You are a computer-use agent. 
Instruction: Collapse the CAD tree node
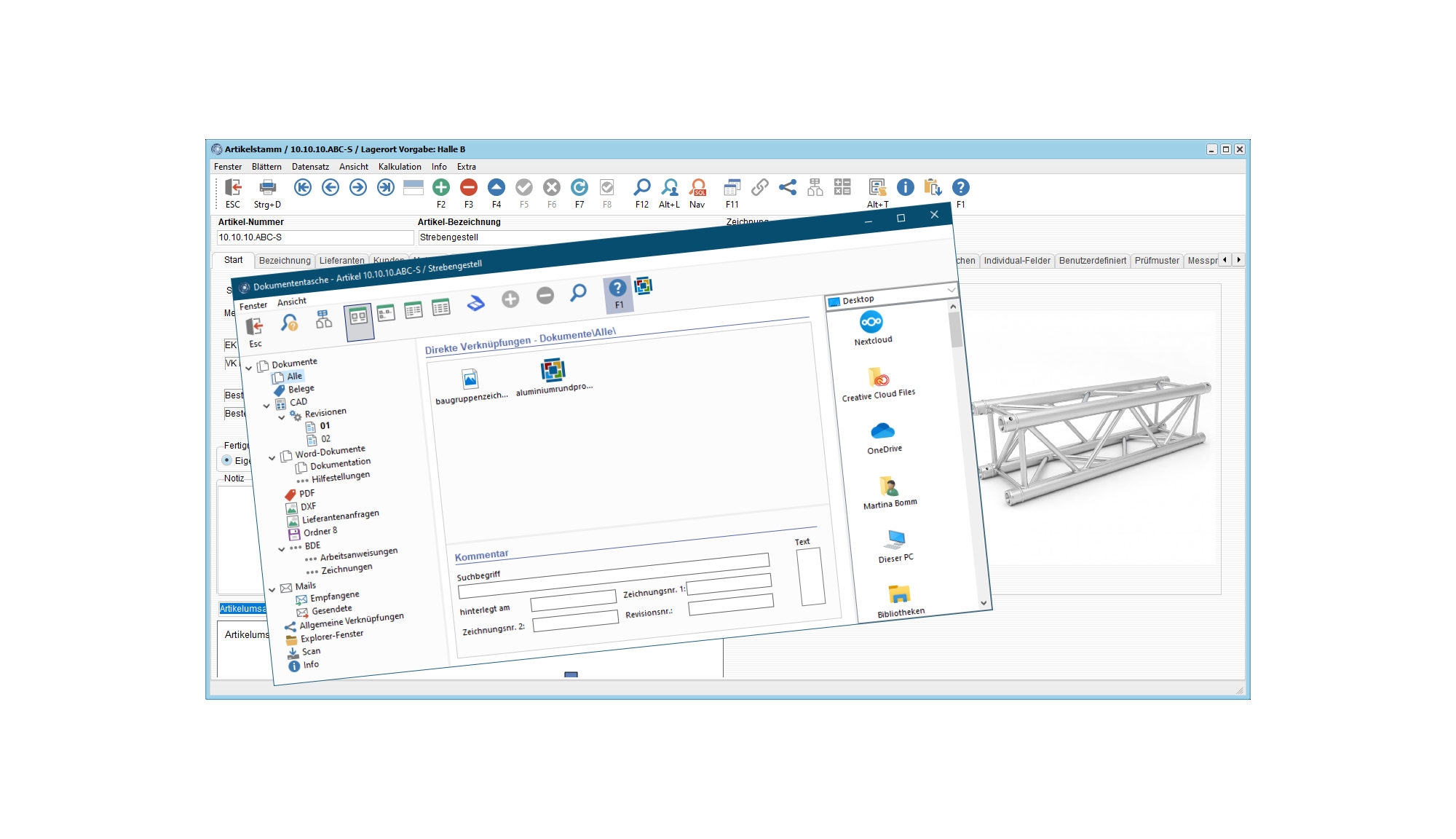tap(266, 406)
